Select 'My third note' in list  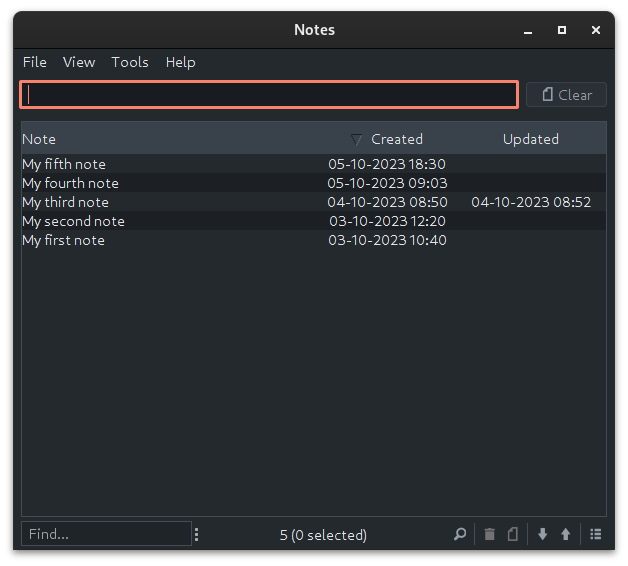[65, 202]
